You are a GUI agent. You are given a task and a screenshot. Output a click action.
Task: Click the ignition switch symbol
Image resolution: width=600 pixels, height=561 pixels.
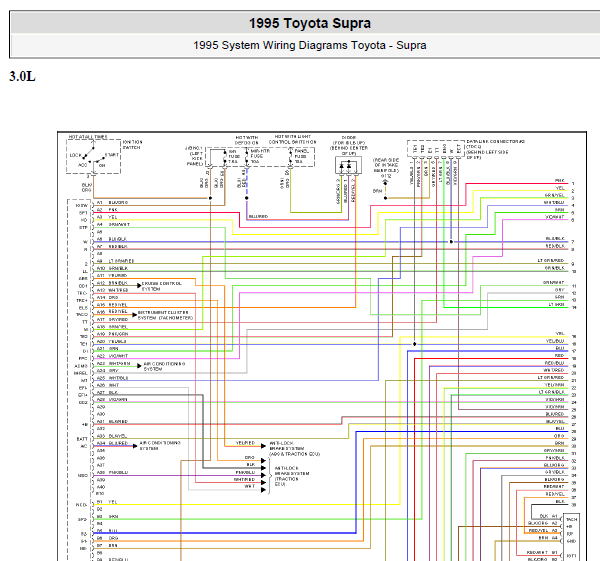coord(93,157)
